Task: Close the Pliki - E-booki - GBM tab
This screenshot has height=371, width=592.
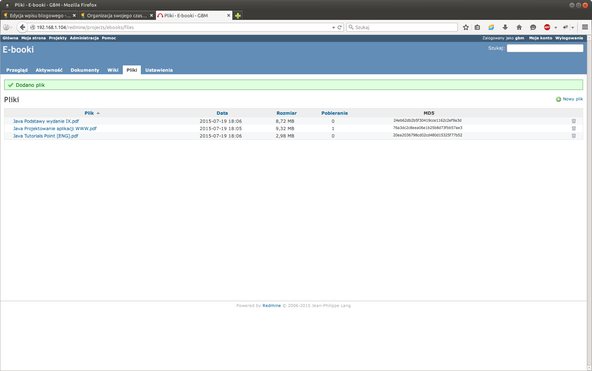Action: tap(228, 15)
